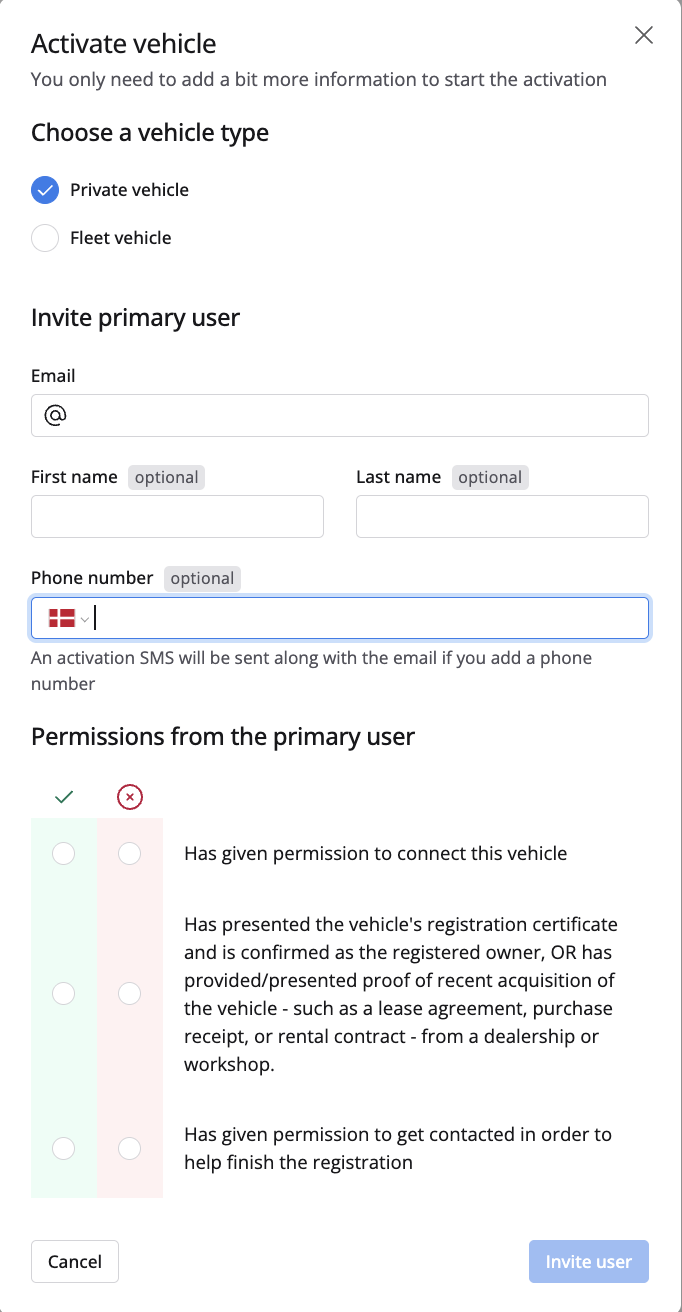Expand the country code chevron arrow
682x1312 pixels.
[85, 620]
